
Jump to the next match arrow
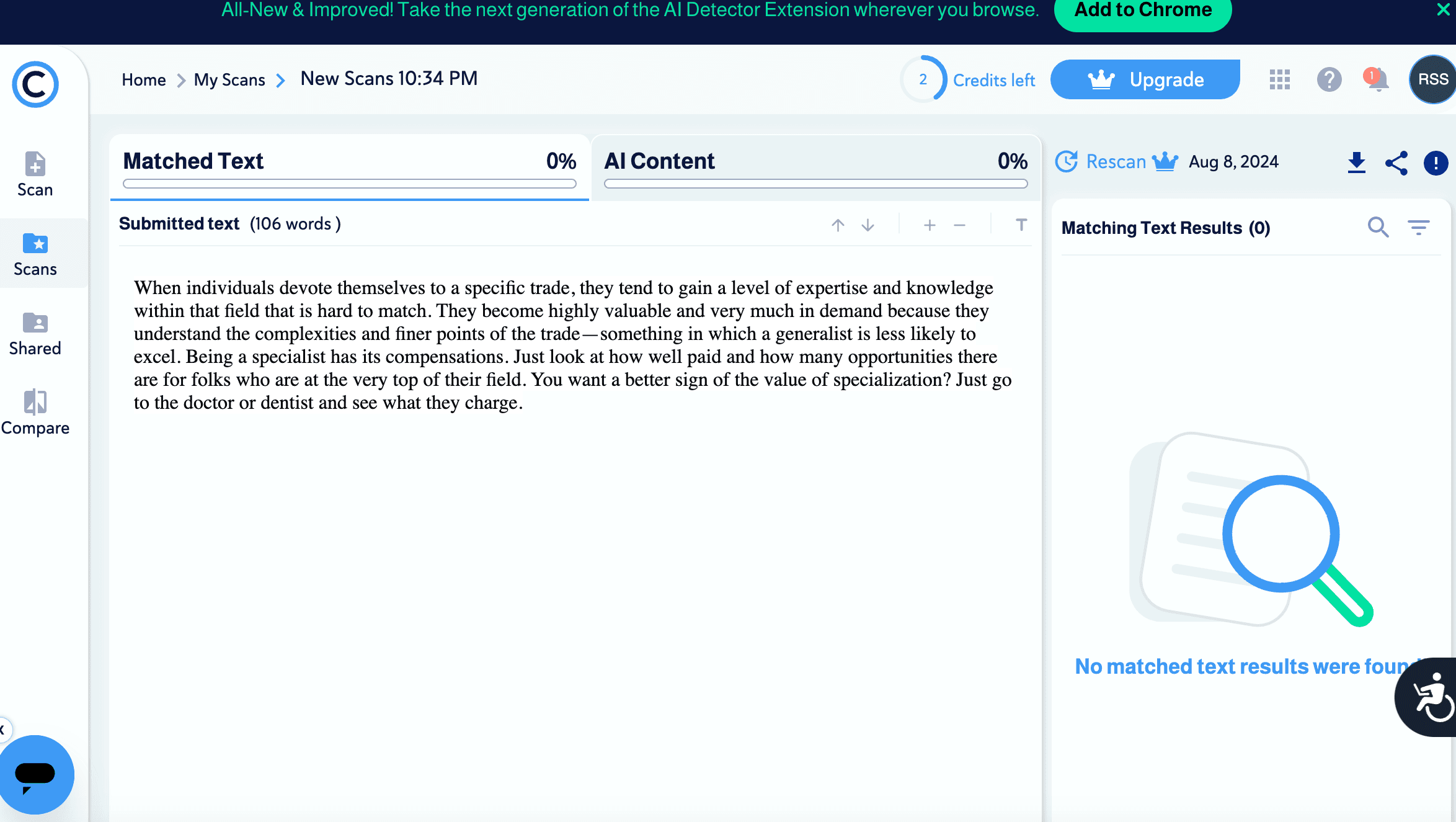[868, 225]
